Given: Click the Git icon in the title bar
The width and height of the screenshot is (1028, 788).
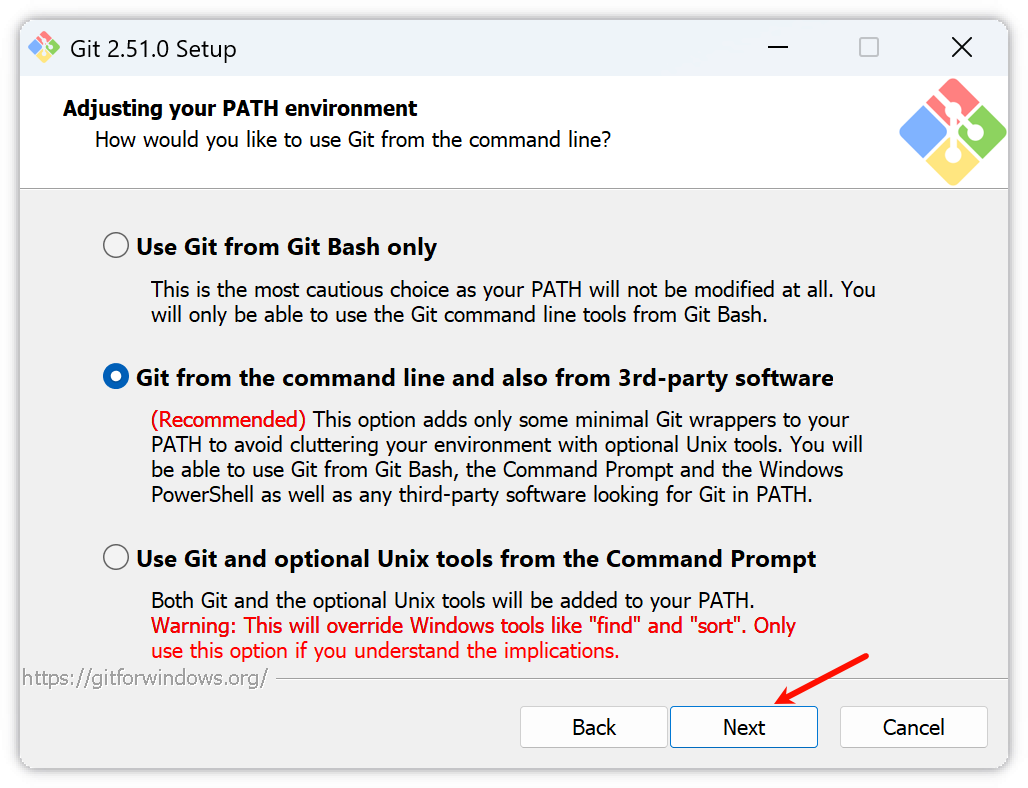Looking at the screenshot, I should [x=44, y=47].
